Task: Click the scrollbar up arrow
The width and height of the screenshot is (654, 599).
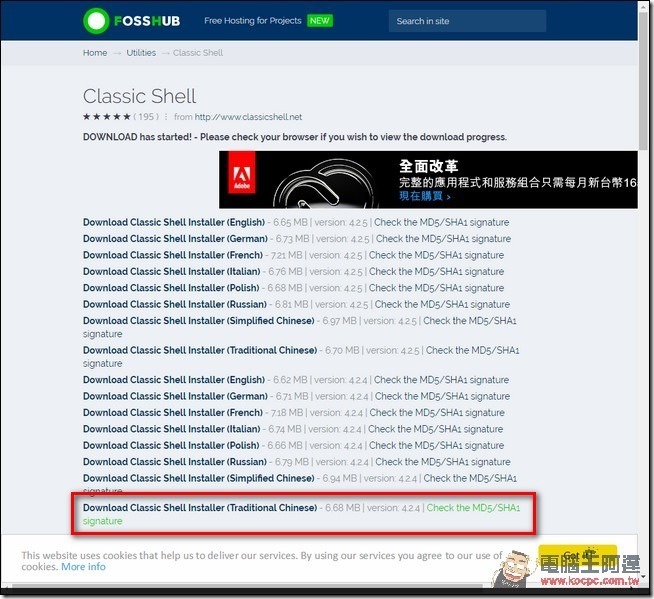Action: click(x=644, y=5)
